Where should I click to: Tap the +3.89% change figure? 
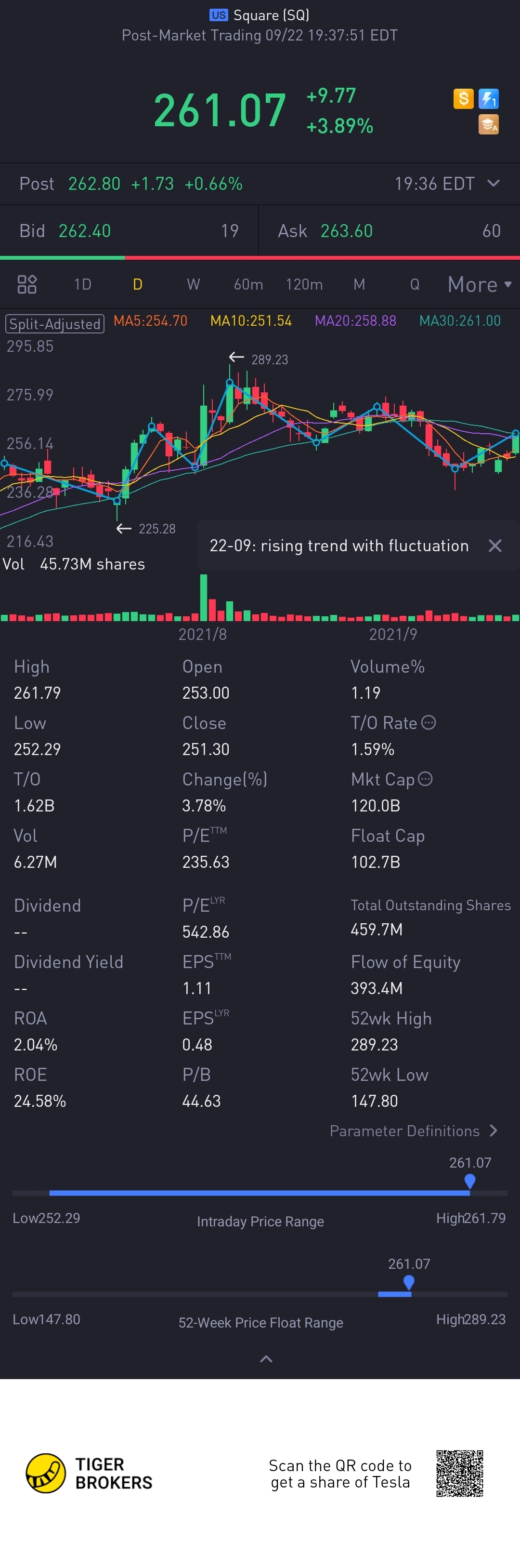(x=339, y=126)
